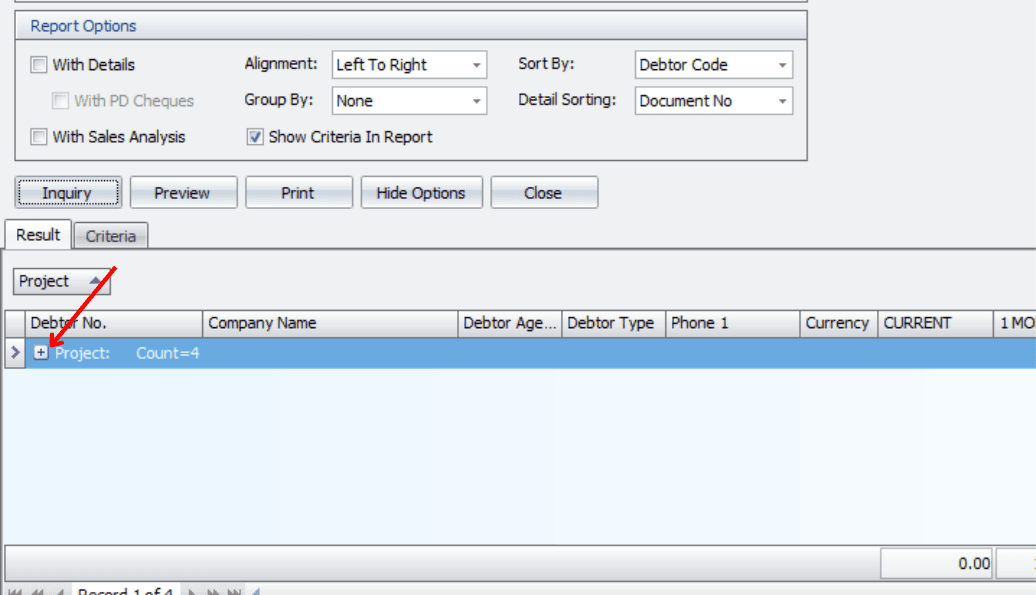Switch to the Criteria tab
This screenshot has height=595, width=1036.
coord(110,236)
